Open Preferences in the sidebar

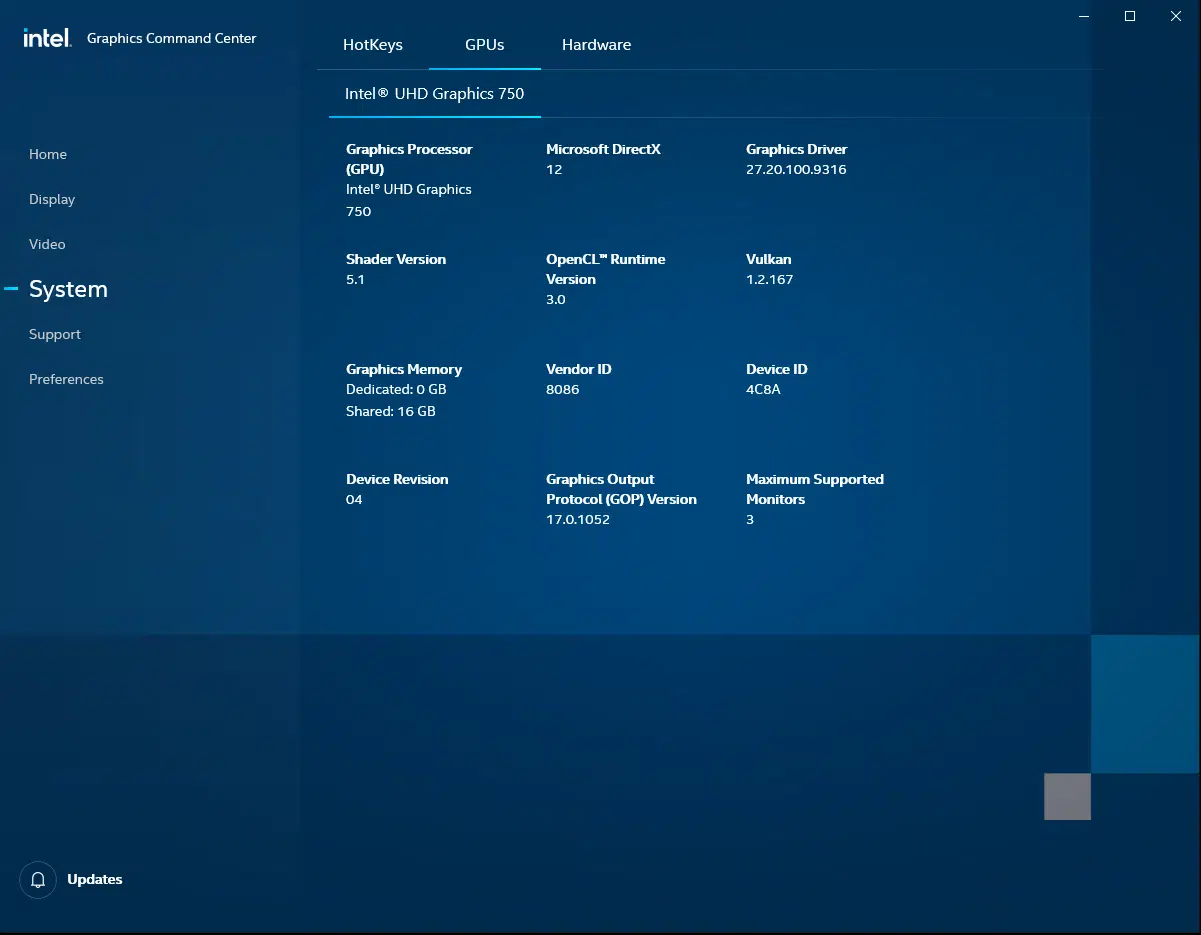click(x=66, y=379)
